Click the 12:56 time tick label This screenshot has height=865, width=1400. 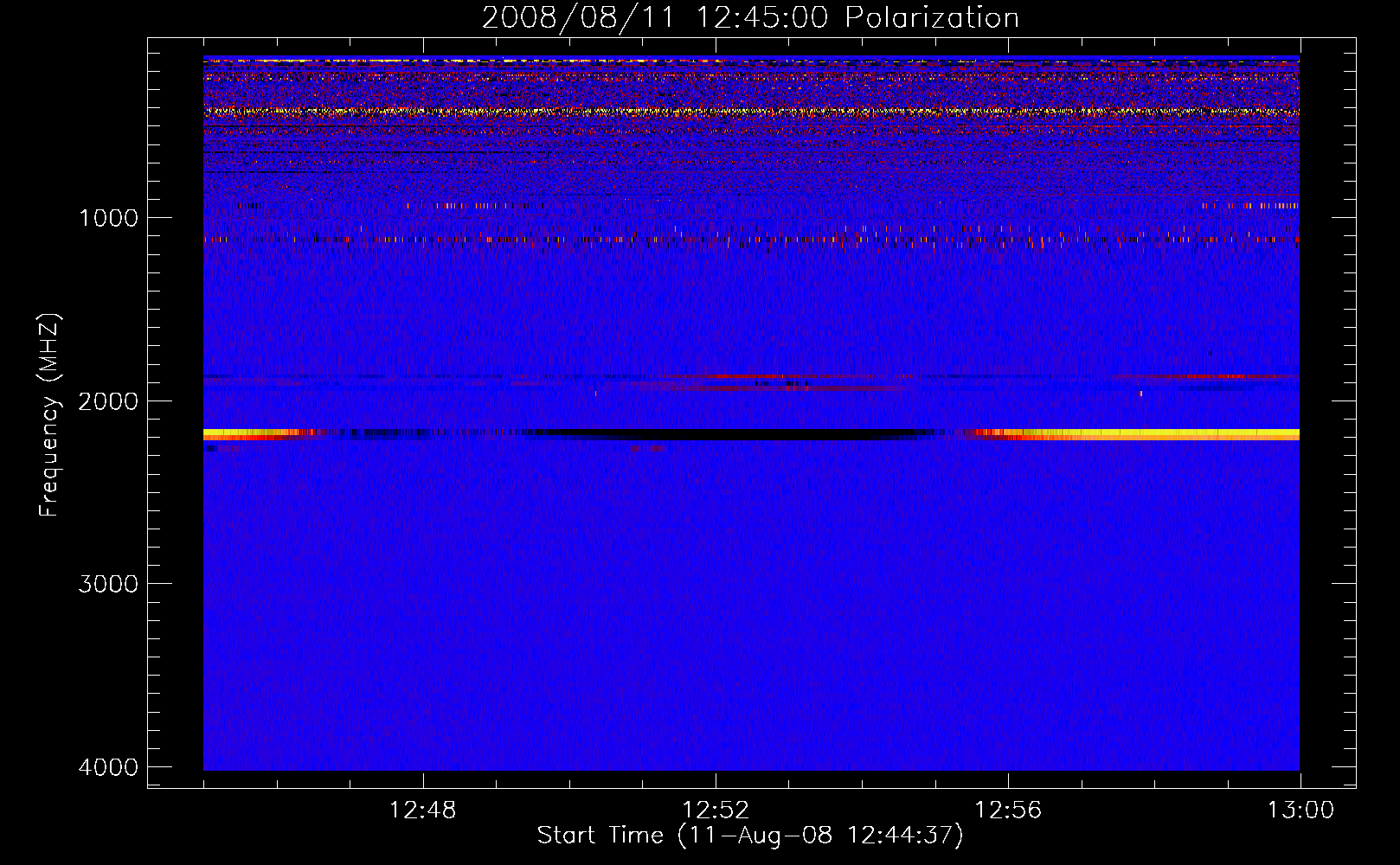tap(1008, 811)
